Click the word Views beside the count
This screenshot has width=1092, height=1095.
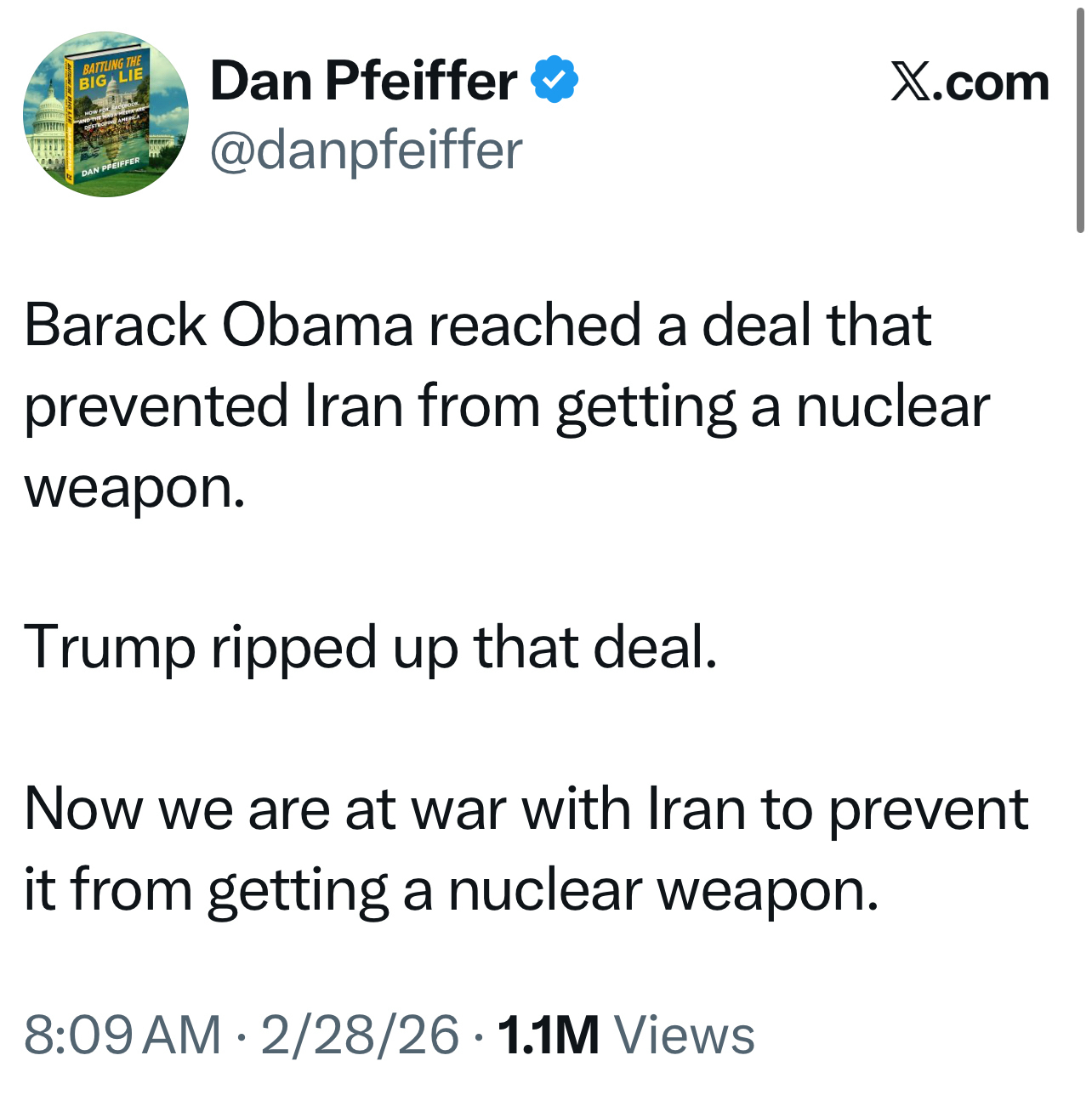pos(684,1035)
